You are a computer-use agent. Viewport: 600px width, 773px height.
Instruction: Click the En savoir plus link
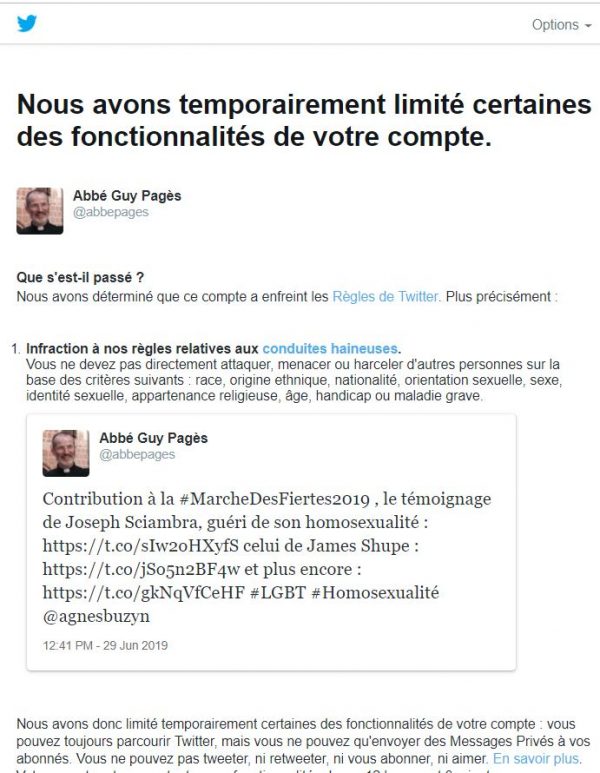pos(535,758)
